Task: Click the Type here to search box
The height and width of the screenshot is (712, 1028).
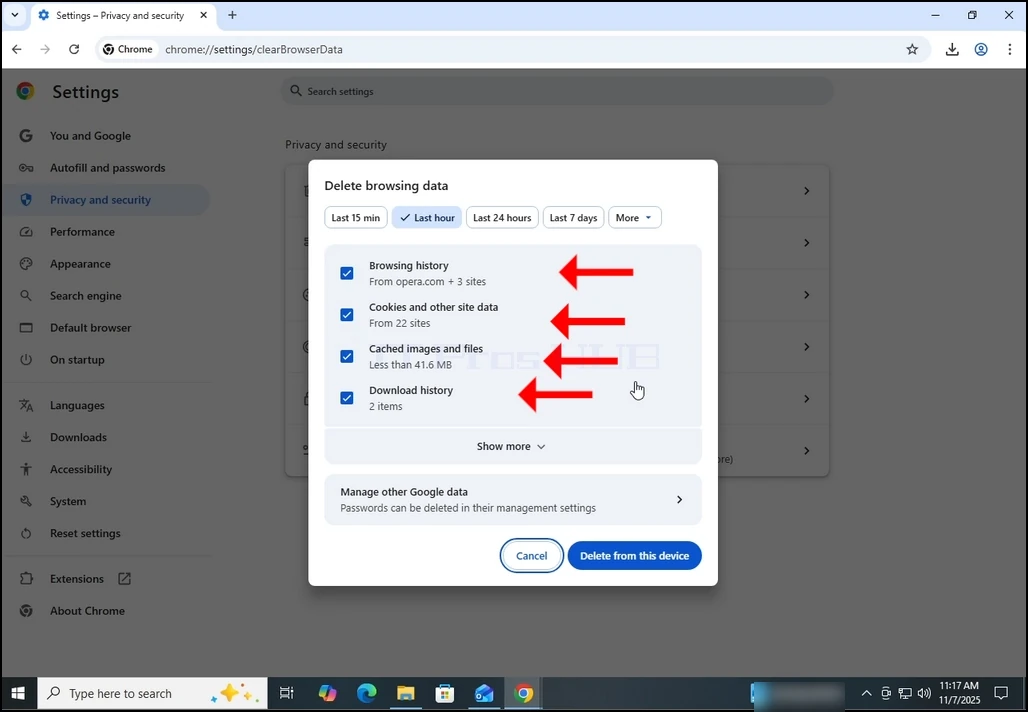Action: [x=152, y=693]
